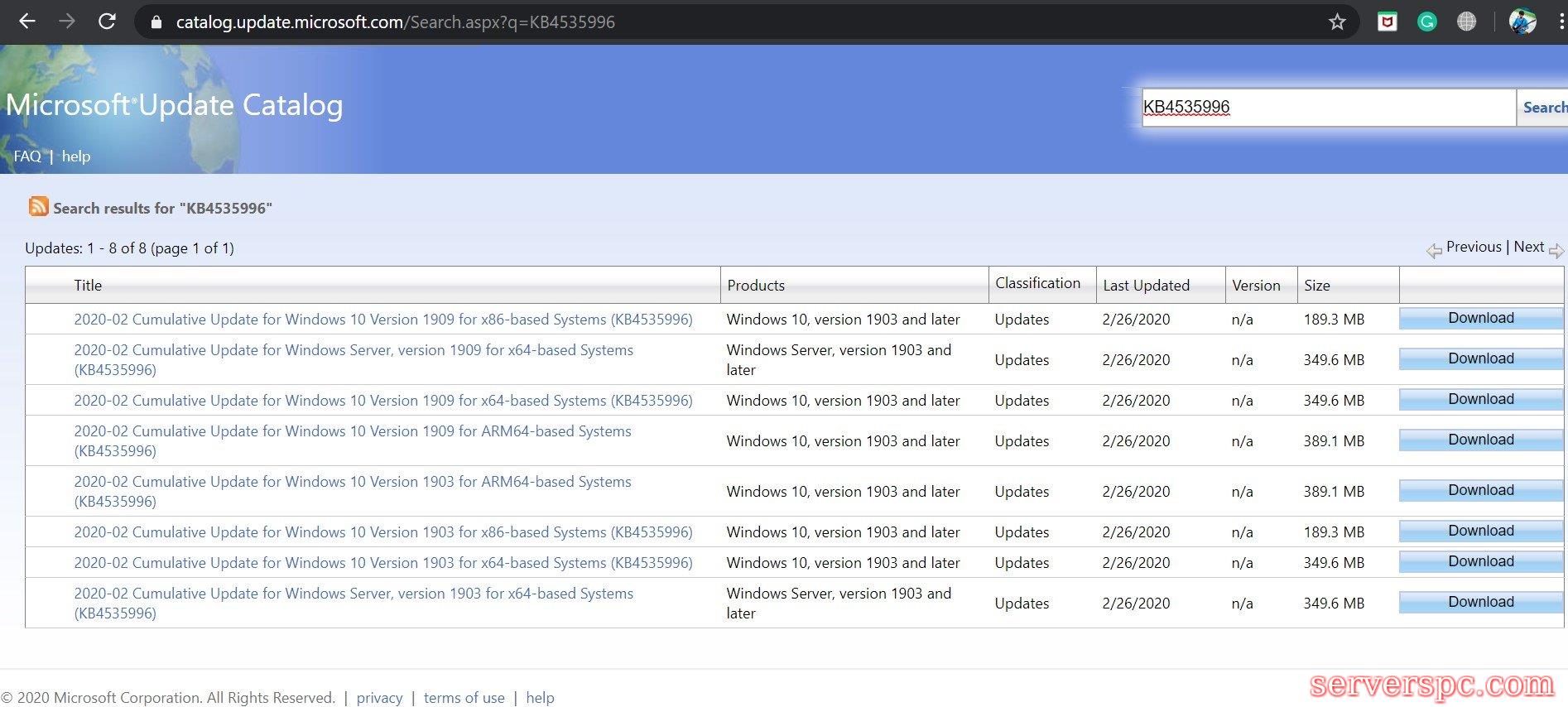Viewport: 1568px width, 707px height.
Task: Click the gray globe extension icon
Action: click(x=1466, y=22)
